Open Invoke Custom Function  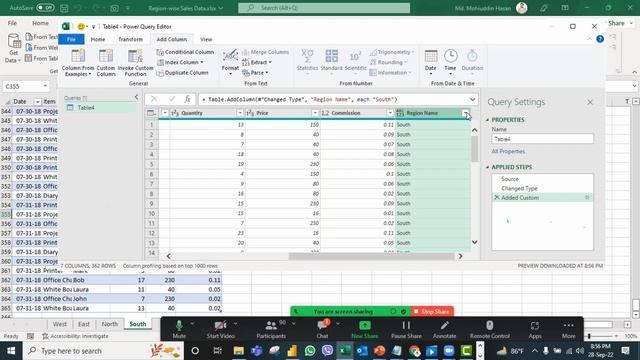pos(135,62)
